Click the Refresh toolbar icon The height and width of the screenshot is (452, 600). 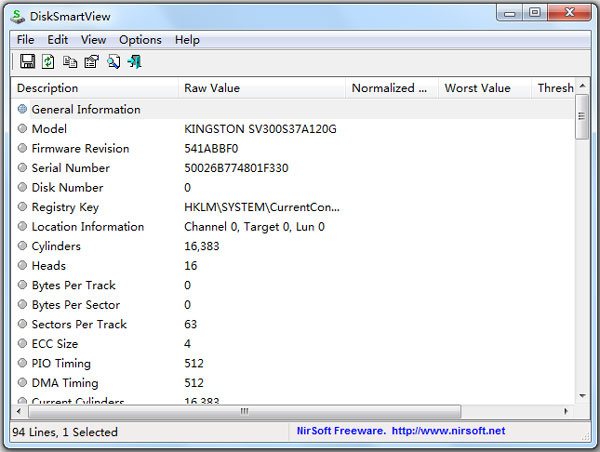(x=48, y=62)
